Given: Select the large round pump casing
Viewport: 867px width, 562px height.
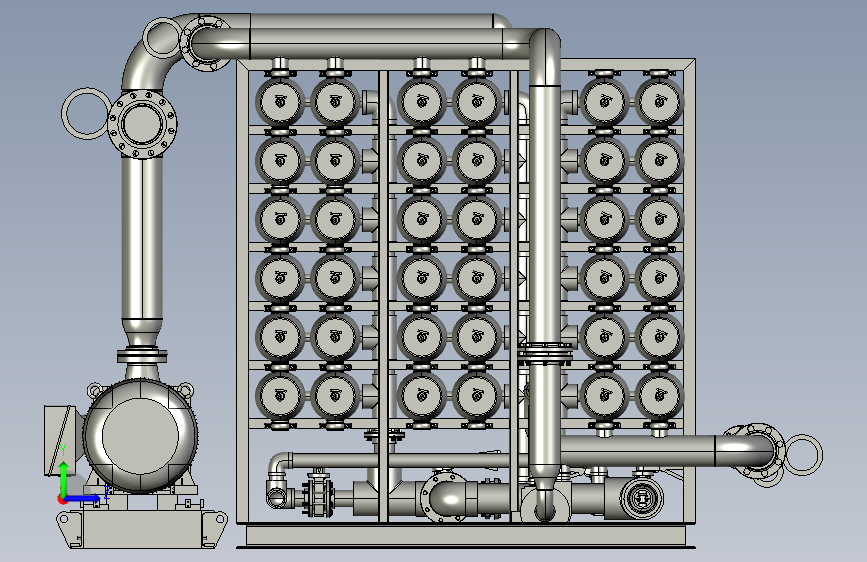Looking at the screenshot, I should 140,436.
